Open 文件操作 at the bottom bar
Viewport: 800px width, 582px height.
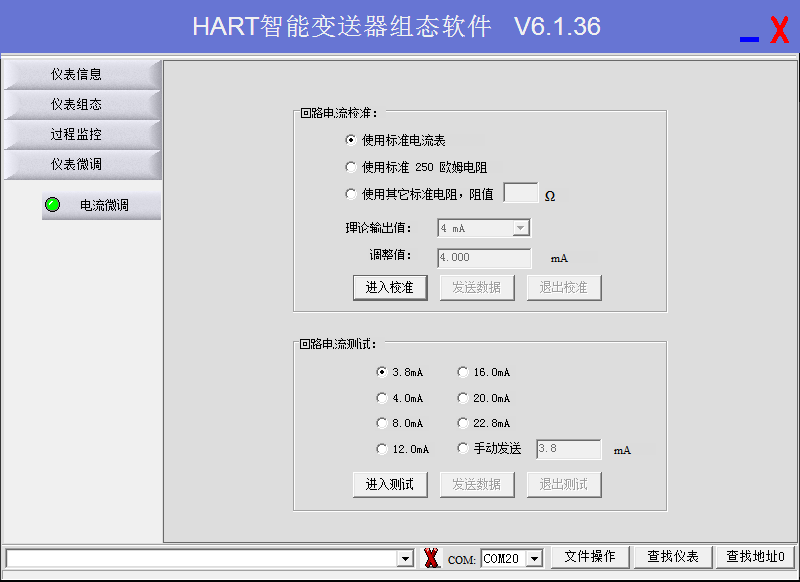[x=590, y=557]
